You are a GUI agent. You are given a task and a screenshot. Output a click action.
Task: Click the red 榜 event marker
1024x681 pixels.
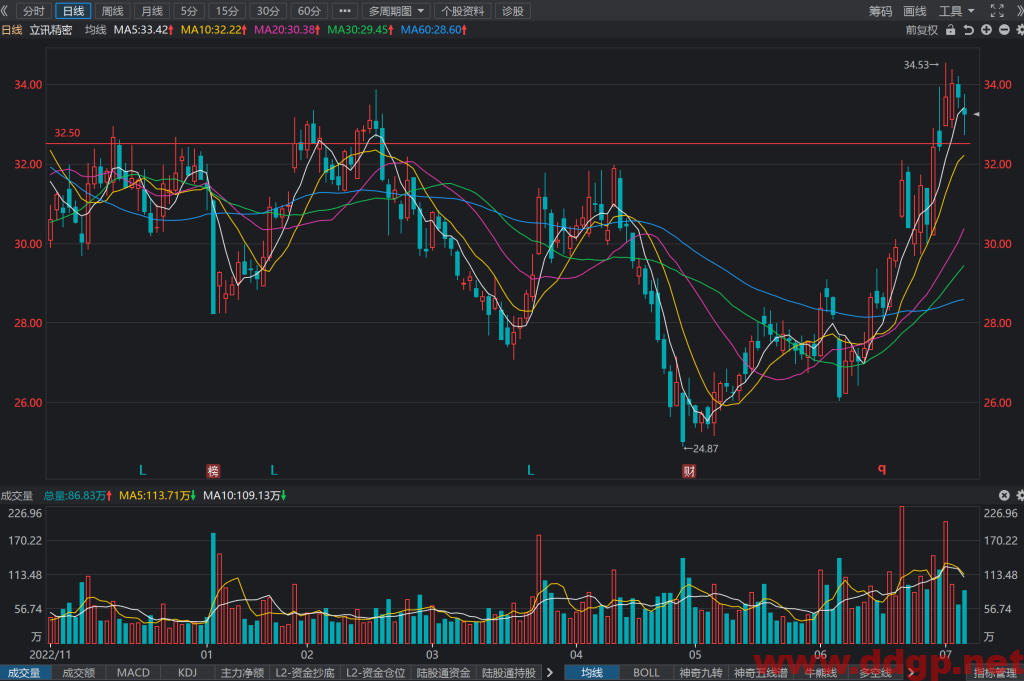(213, 471)
